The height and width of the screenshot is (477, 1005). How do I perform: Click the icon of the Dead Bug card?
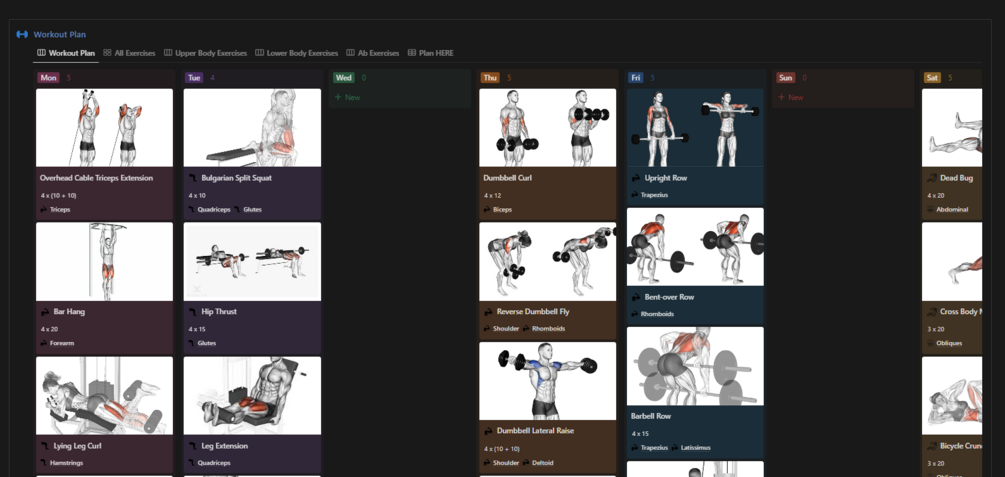pyautogui.click(x=931, y=178)
